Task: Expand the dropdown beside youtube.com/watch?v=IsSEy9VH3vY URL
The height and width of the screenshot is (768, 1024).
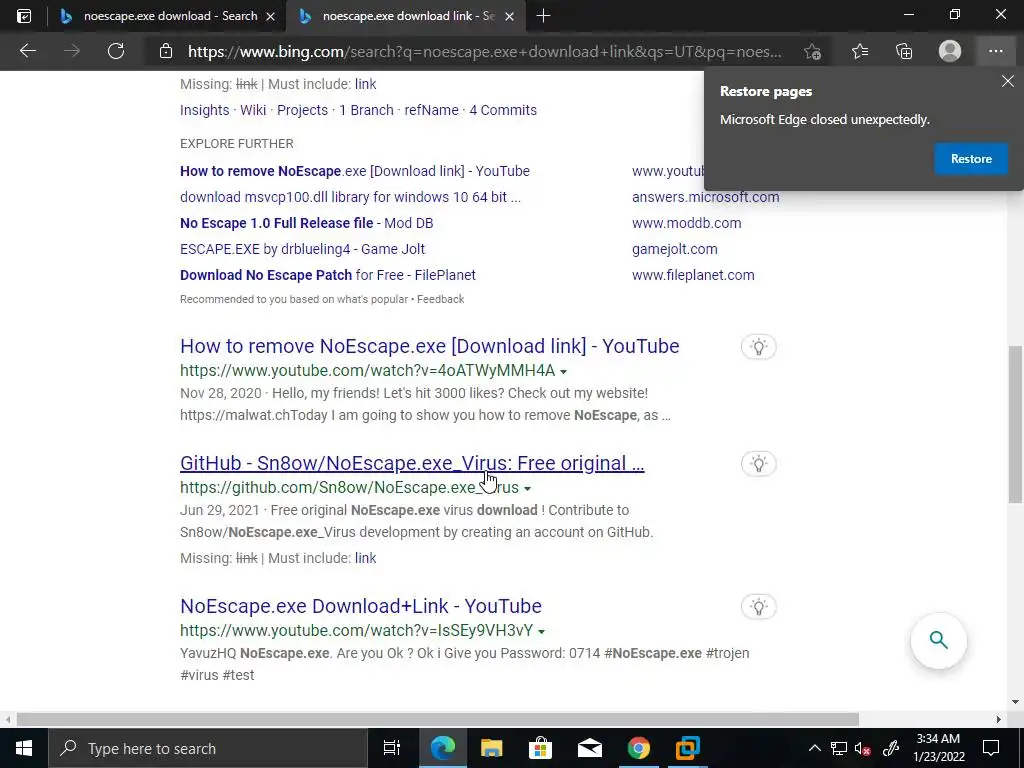Action: point(541,632)
